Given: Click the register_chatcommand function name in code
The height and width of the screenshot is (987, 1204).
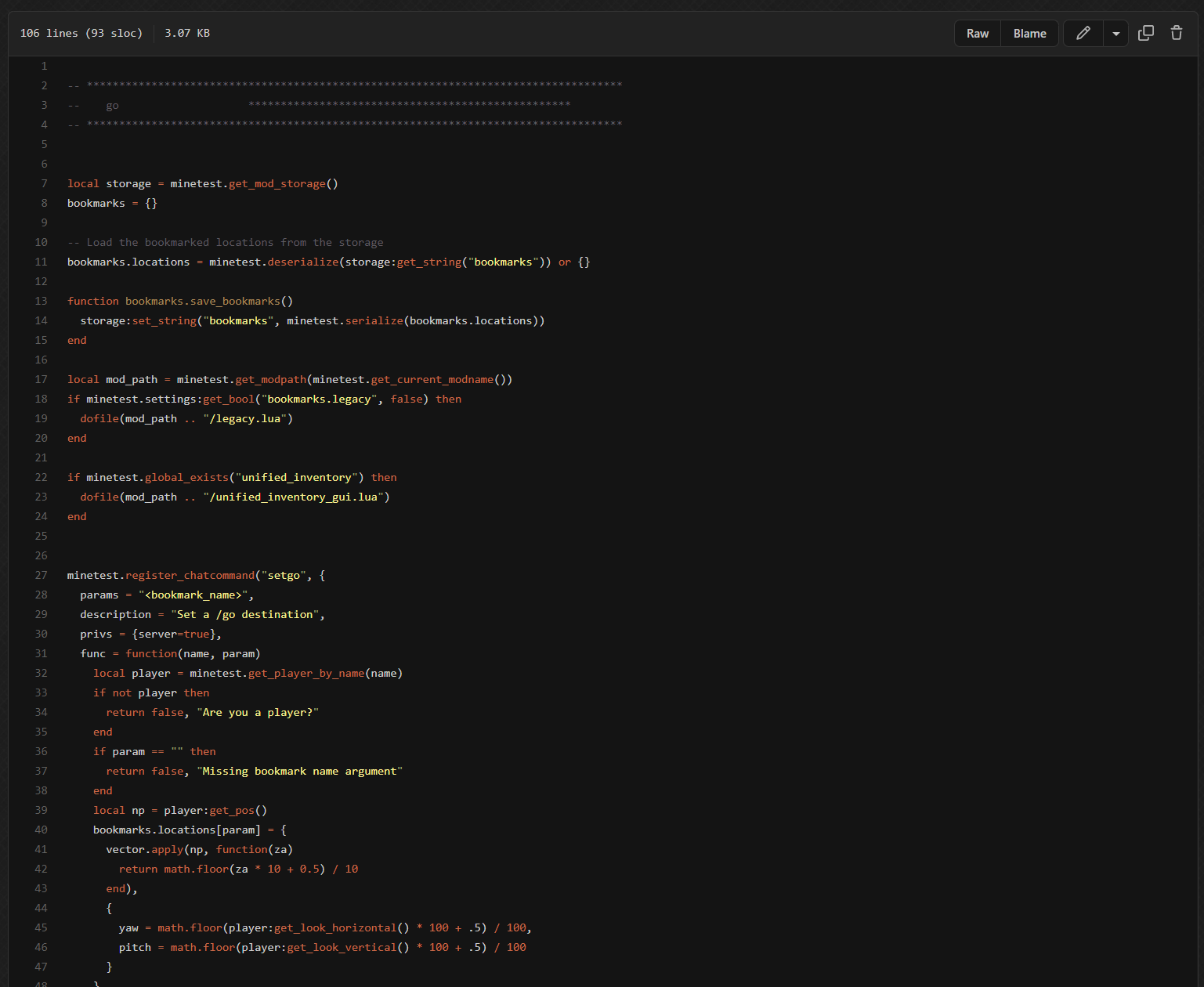Looking at the screenshot, I should 190,575.
